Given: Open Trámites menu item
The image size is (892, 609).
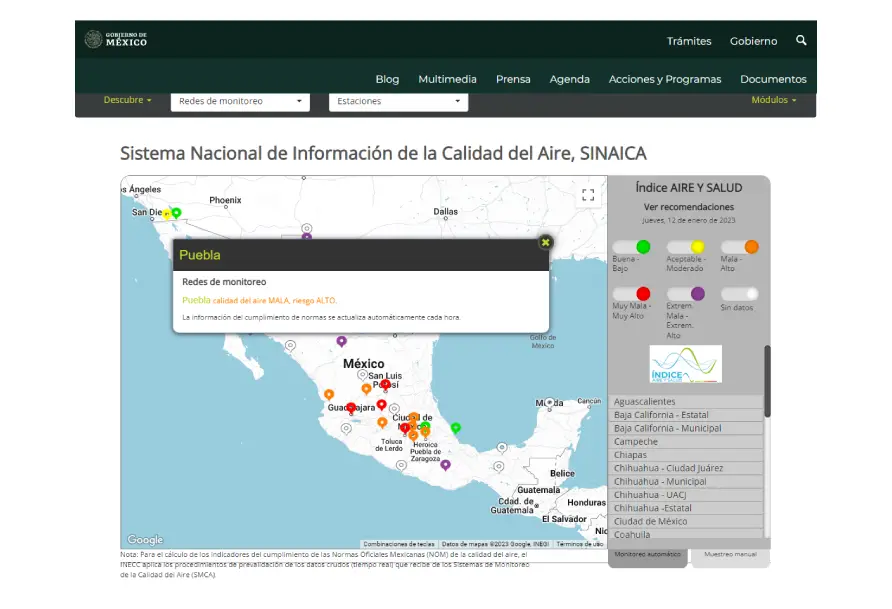Looking at the screenshot, I should 689,41.
